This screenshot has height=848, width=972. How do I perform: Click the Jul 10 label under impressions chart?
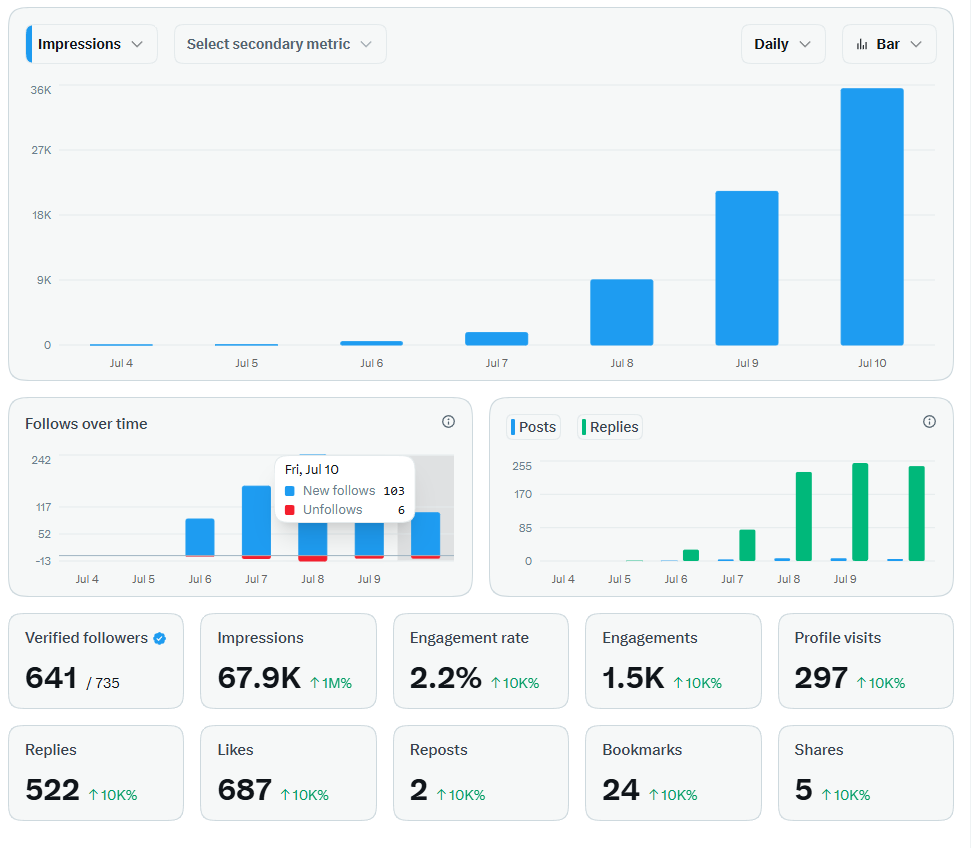pyautogui.click(x=872, y=363)
